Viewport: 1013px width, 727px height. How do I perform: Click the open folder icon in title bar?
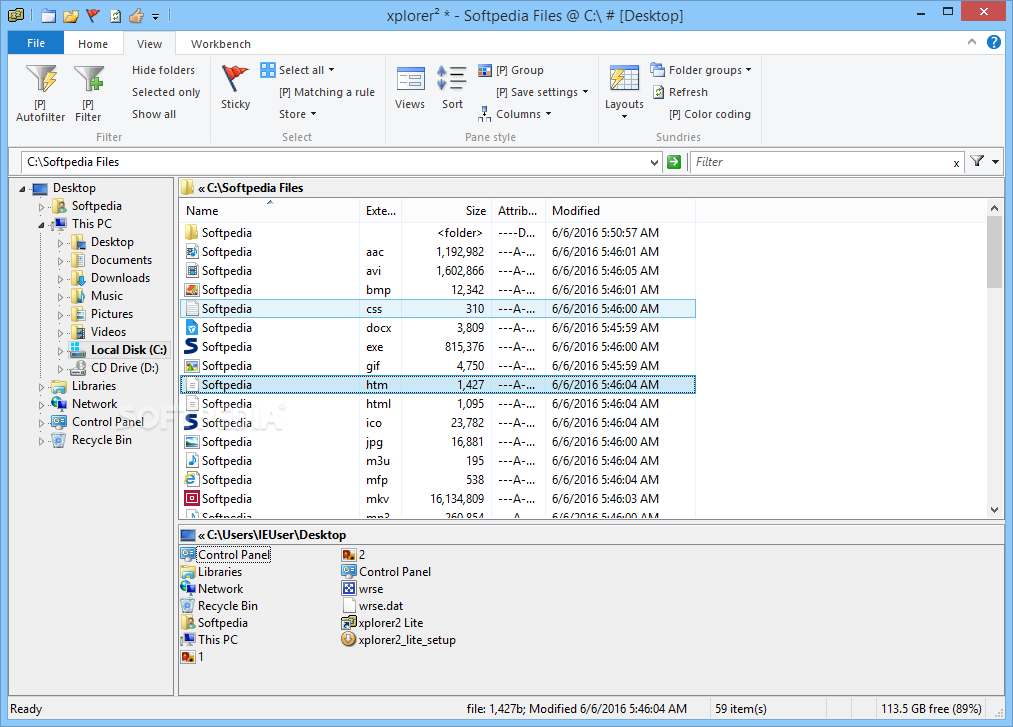(x=71, y=16)
